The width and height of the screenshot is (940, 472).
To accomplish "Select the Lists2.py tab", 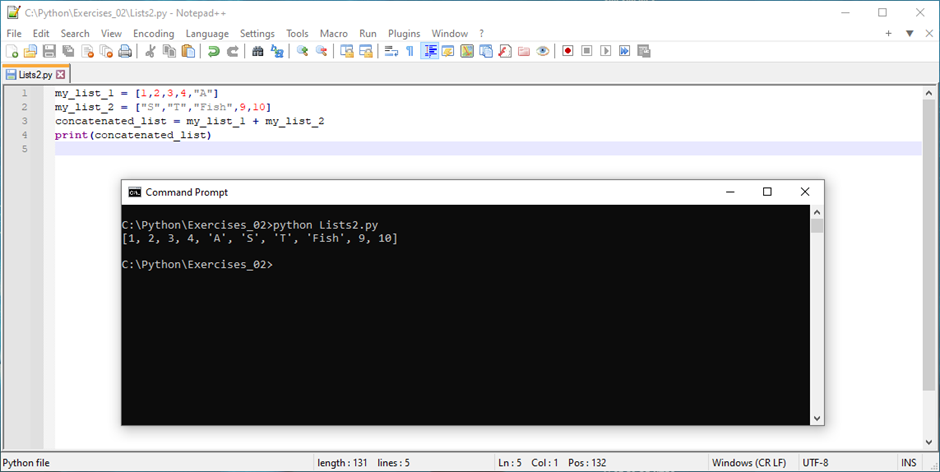I will (x=35, y=74).
